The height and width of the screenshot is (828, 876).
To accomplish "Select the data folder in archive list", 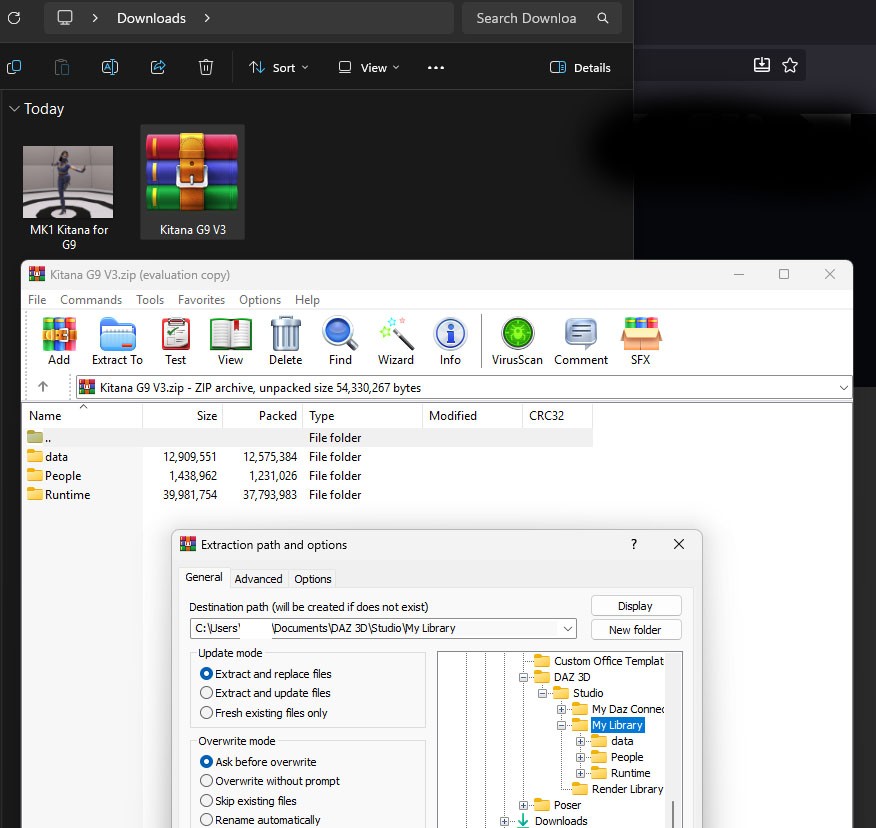I will click(47, 456).
